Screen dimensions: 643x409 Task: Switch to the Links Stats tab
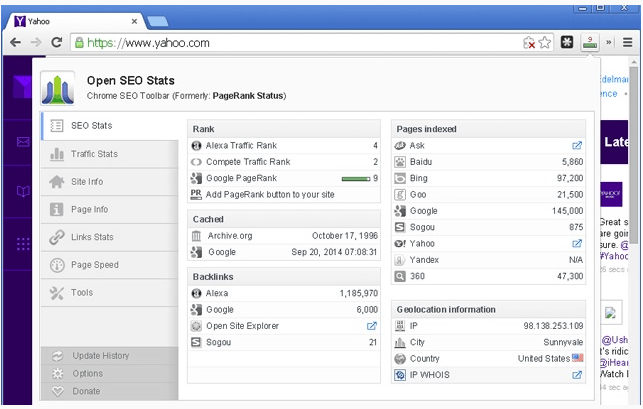tap(110, 237)
